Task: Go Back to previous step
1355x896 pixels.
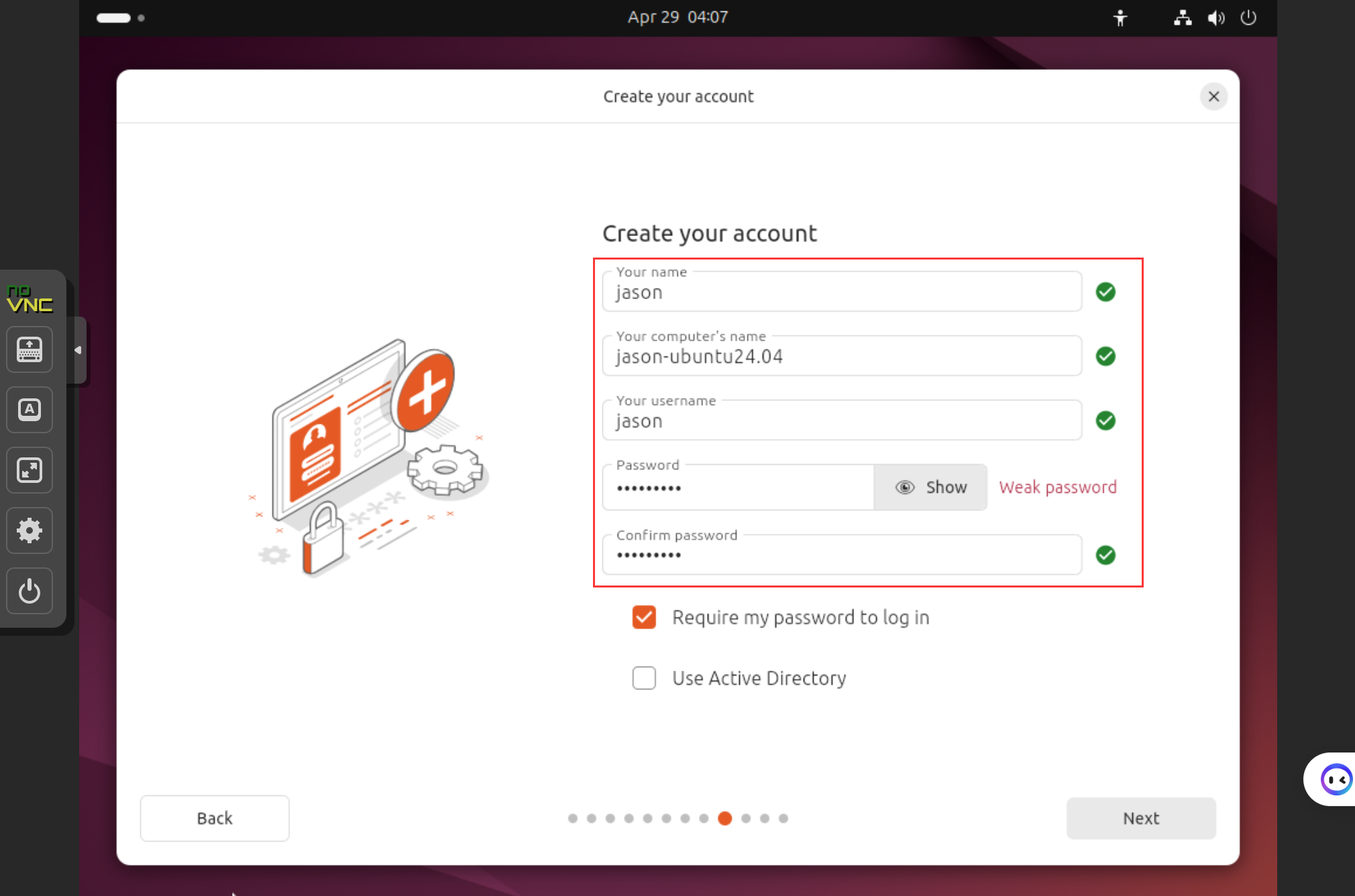Action: click(x=215, y=818)
